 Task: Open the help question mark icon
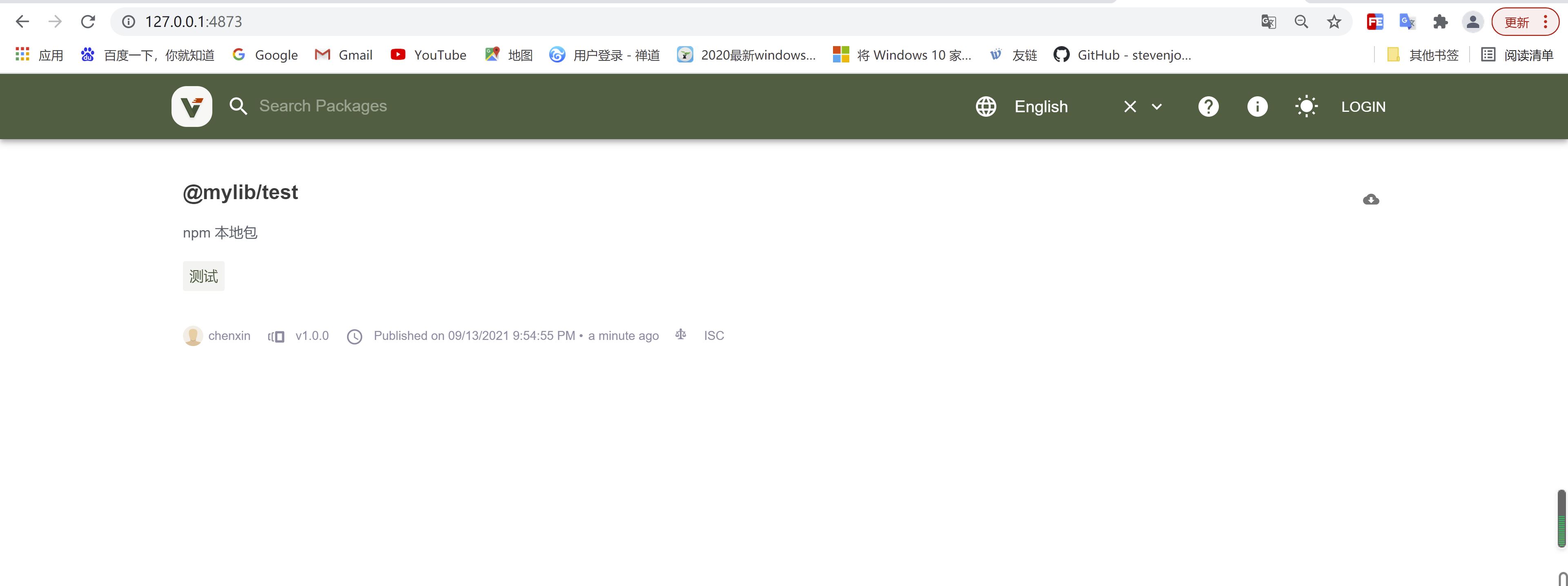tap(1208, 107)
